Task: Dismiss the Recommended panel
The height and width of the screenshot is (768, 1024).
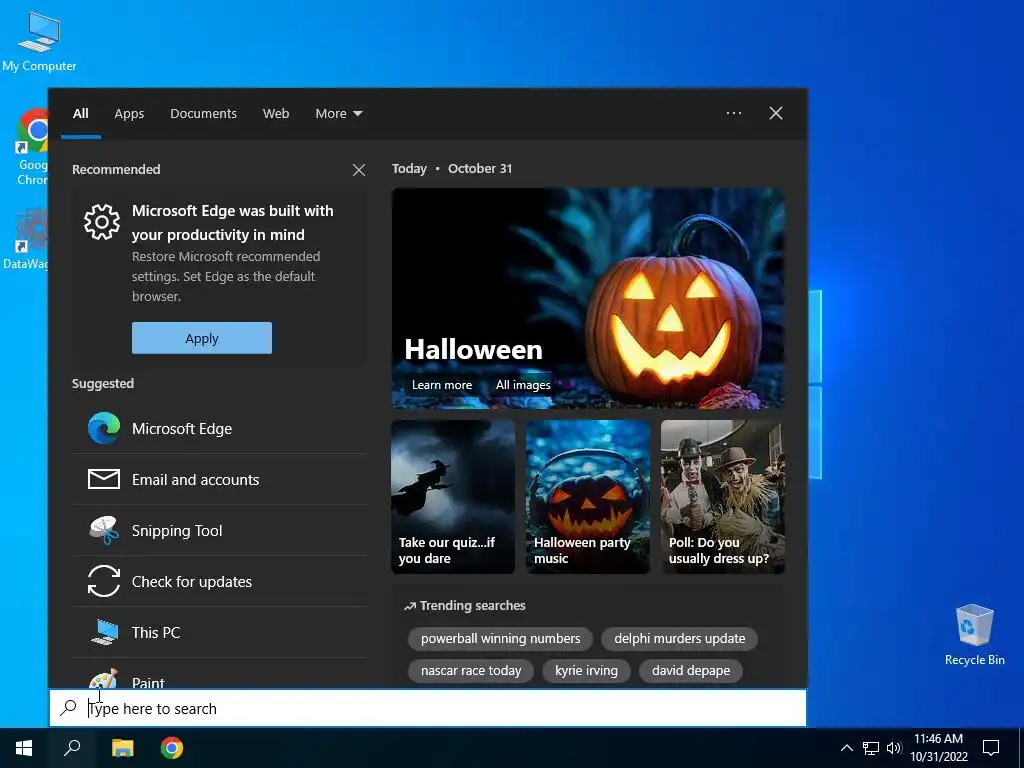Action: 359,170
